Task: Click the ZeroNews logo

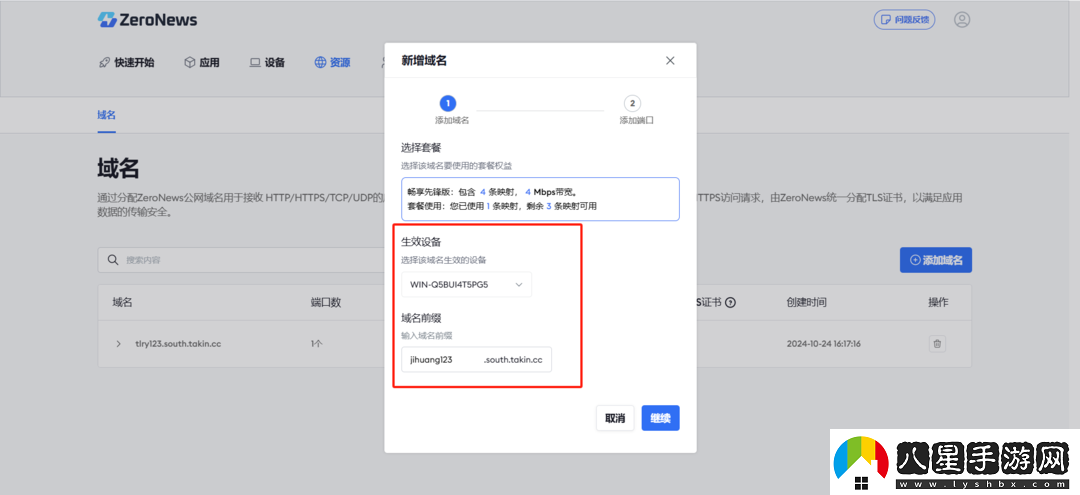Action: point(147,20)
